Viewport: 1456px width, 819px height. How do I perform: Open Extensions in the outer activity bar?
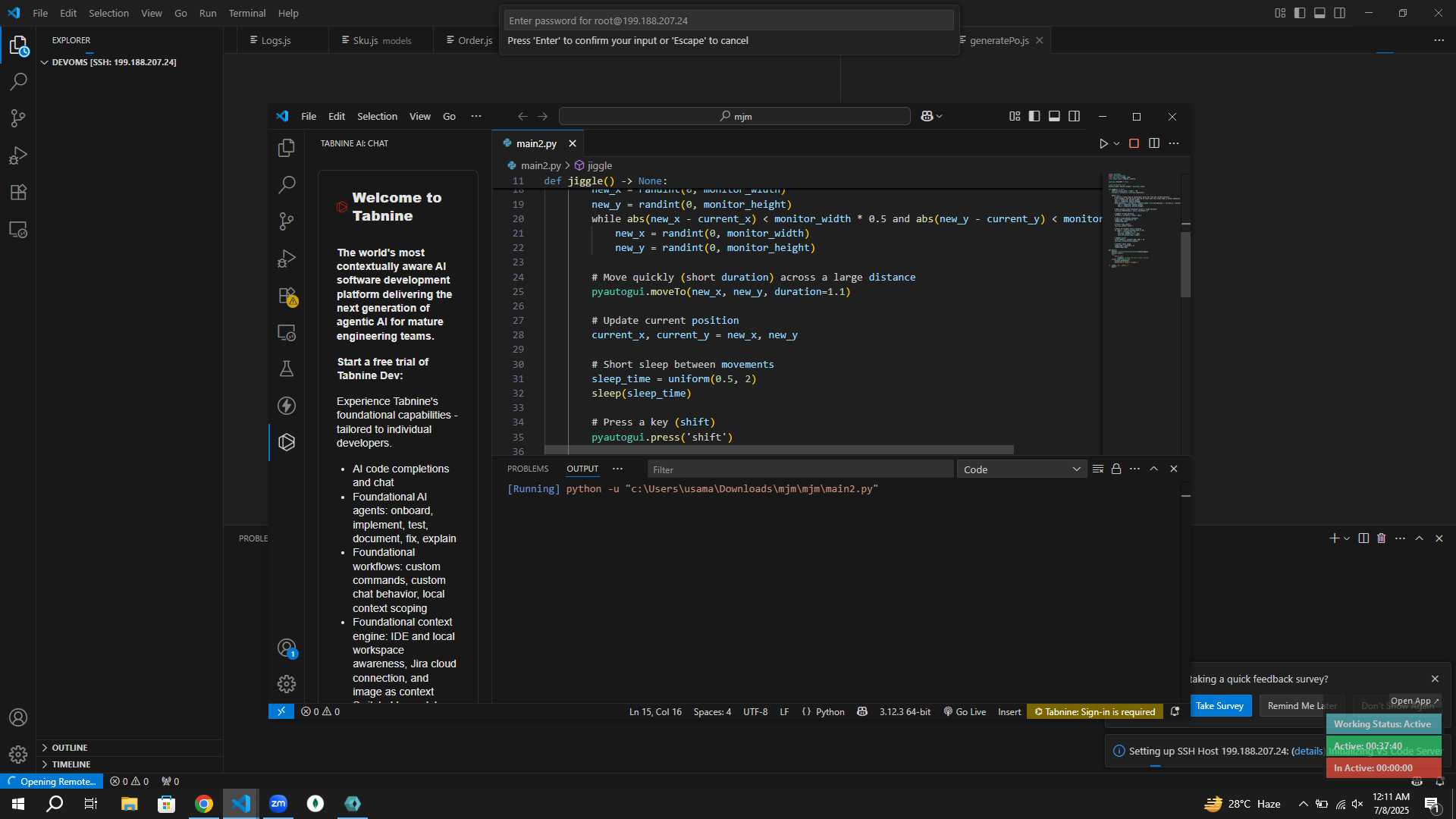pyautogui.click(x=18, y=193)
